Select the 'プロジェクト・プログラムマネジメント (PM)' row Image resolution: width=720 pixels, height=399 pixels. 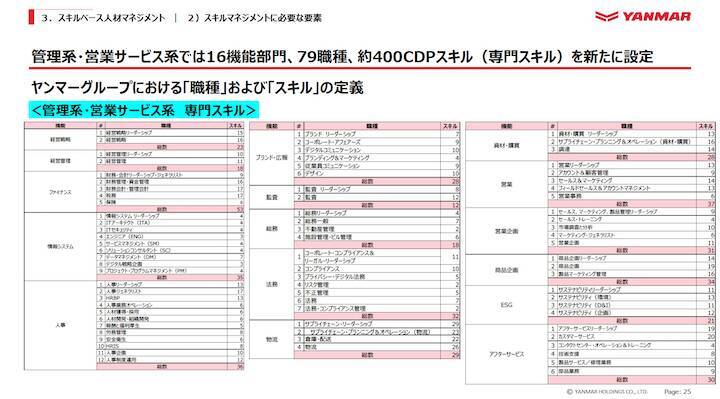pos(170,271)
